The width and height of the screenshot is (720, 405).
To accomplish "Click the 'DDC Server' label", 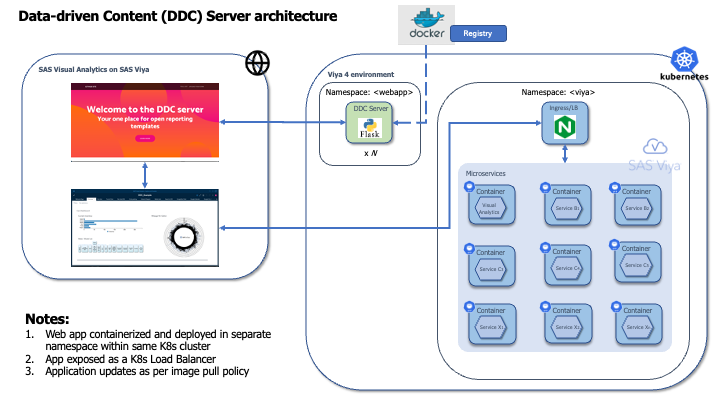I will pyautogui.click(x=371, y=108).
